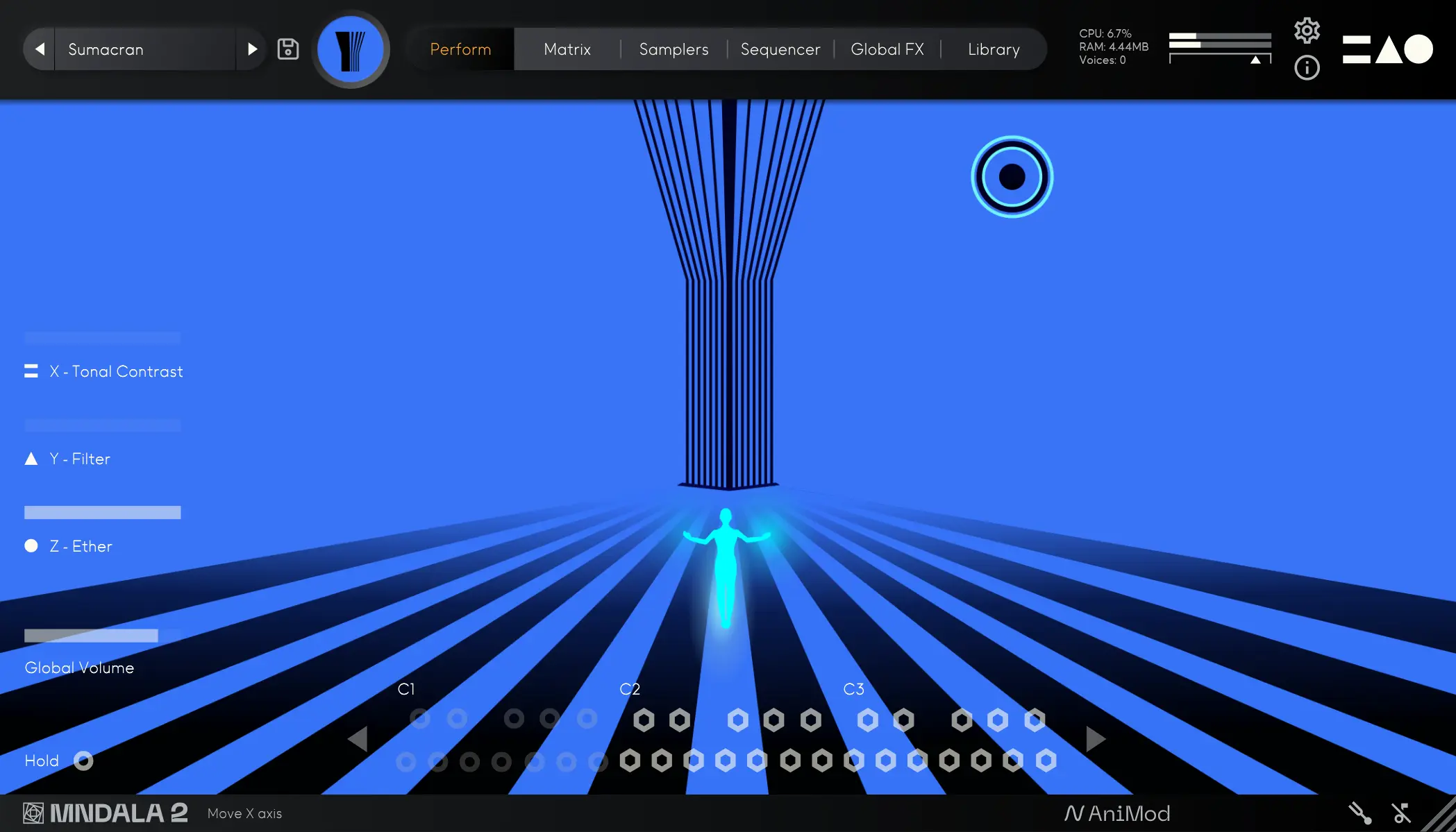Click the MNTRA shapes logo icon
Screen dimensions: 1456x832
1387,49
